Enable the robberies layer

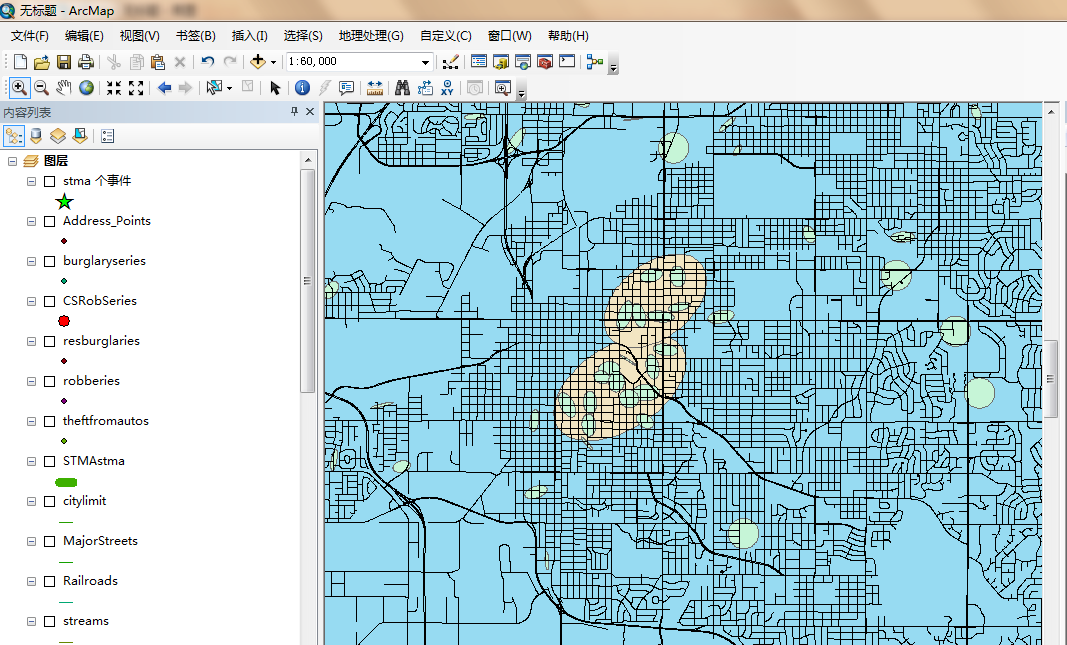(x=50, y=382)
